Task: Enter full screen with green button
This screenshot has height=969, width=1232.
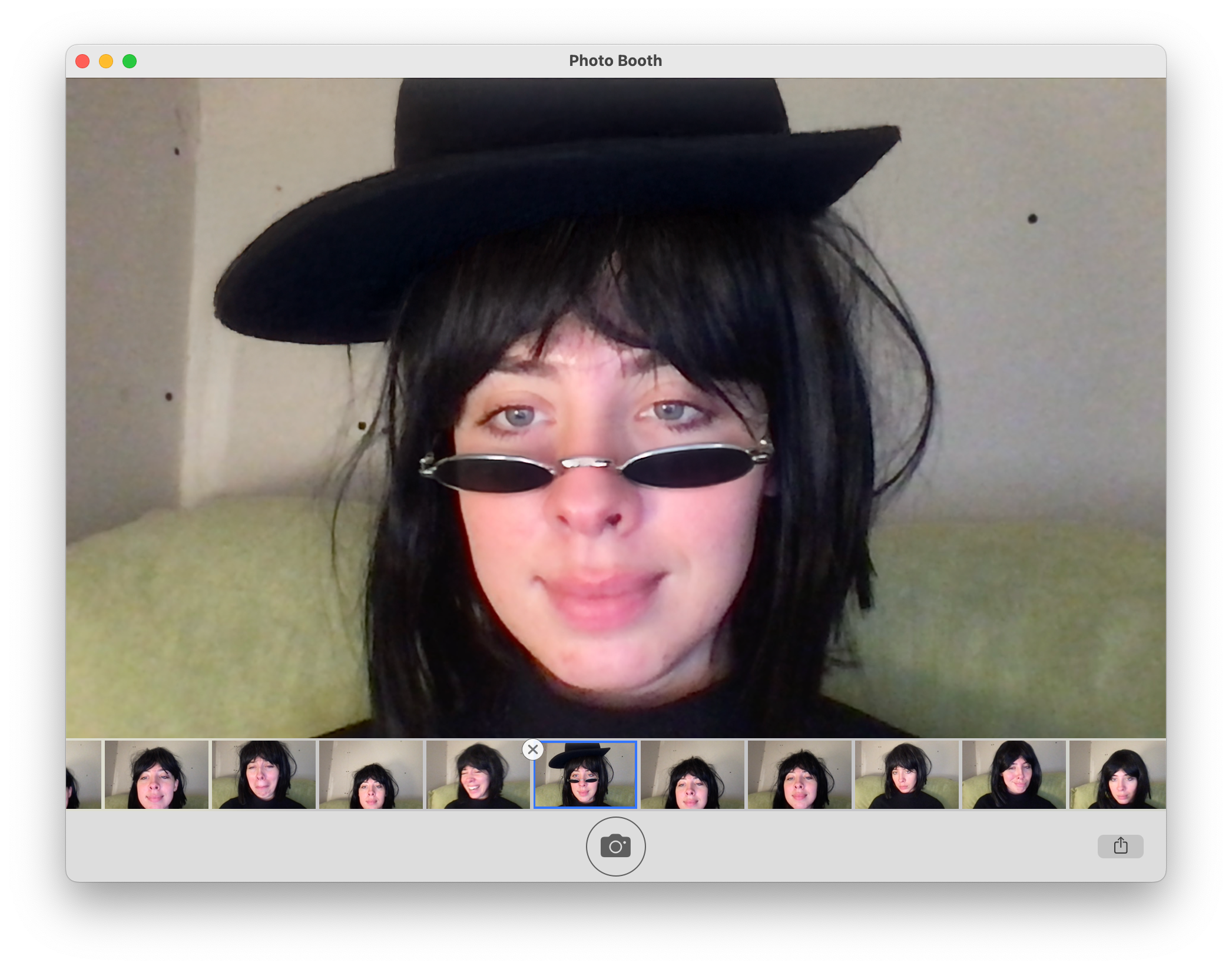Action: (130, 61)
